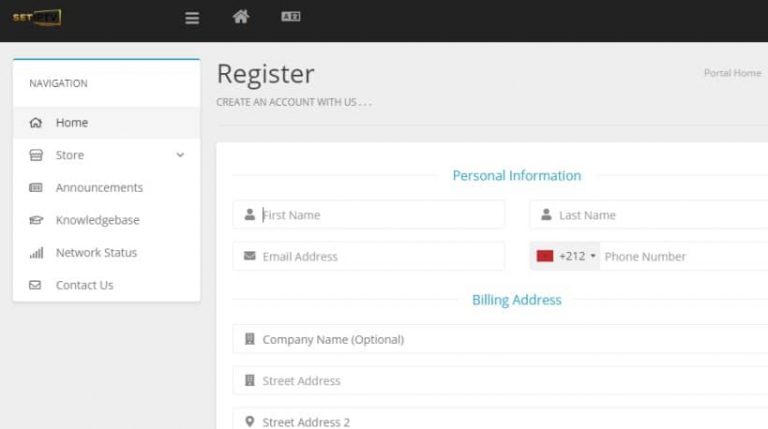Click the Knowledgebase graduation cap icon

point(36,220)
